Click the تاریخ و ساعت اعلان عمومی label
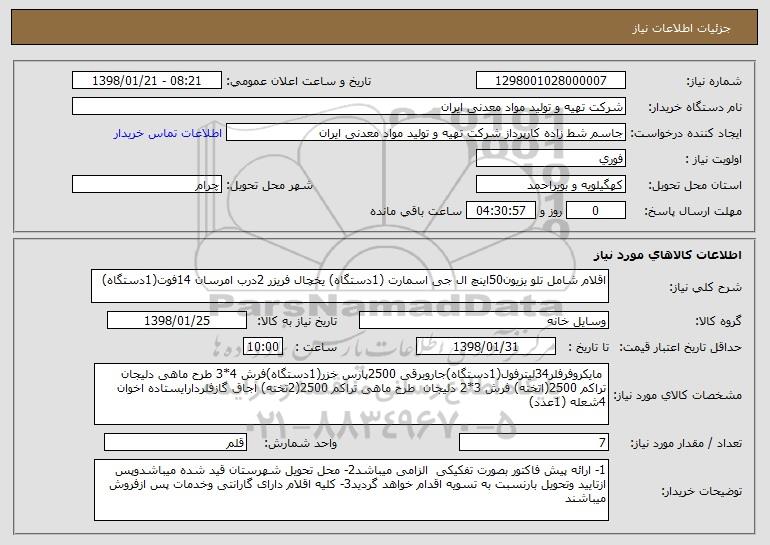770x545 pixels. click(299, 81)
